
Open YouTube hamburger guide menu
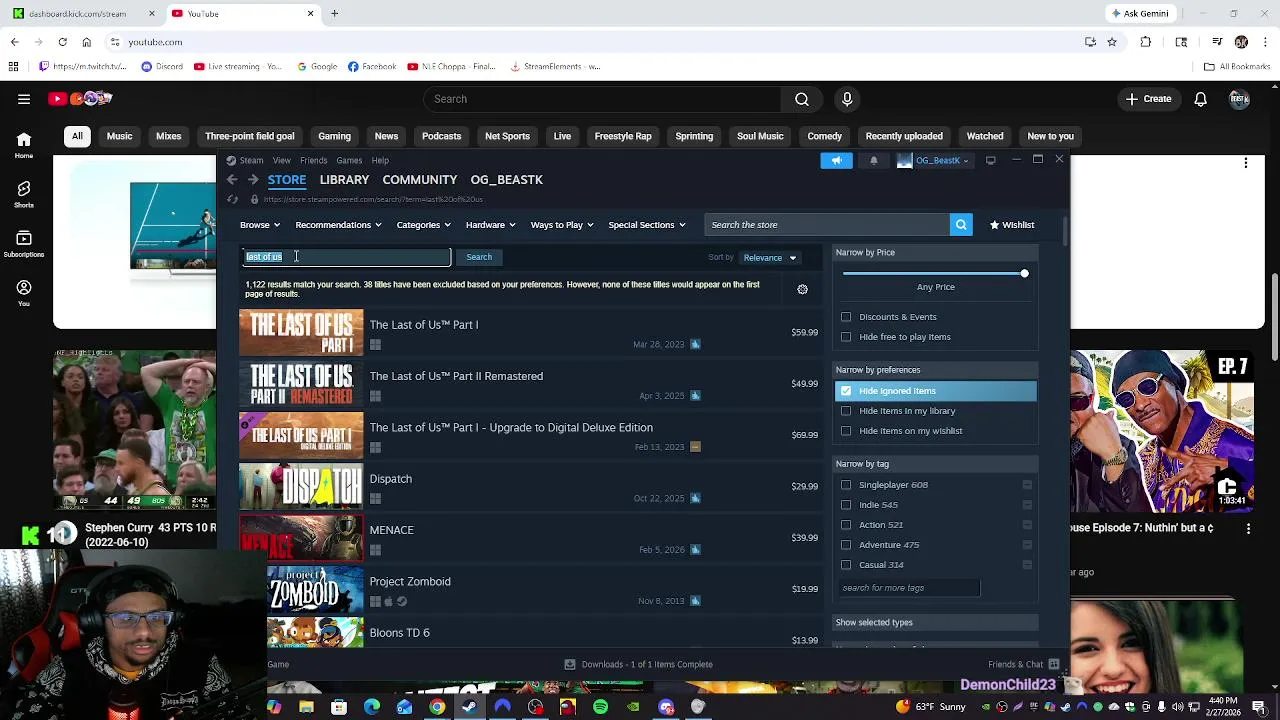[24, 99]
